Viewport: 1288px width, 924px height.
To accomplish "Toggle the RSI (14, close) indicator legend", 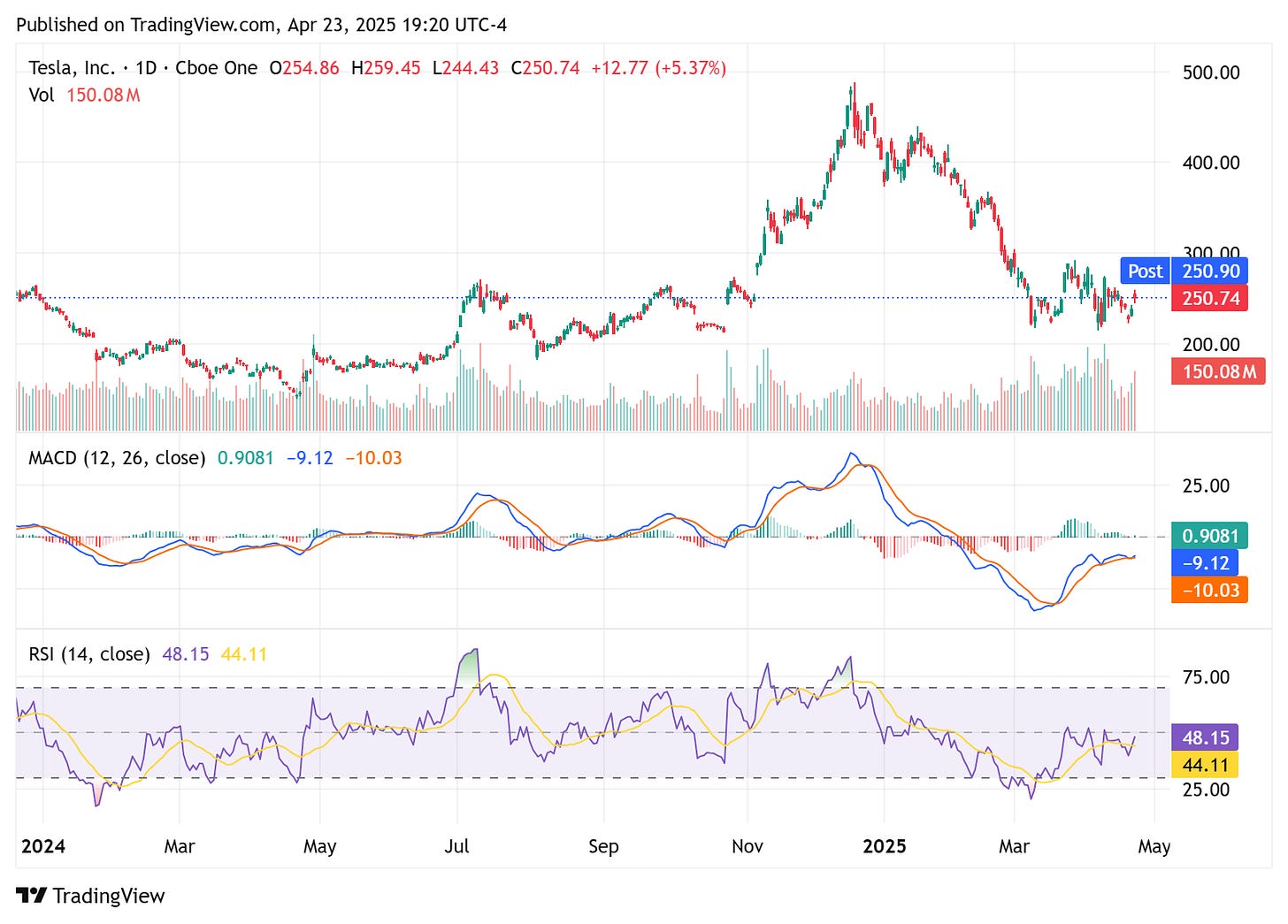I will tap(88, 653).
